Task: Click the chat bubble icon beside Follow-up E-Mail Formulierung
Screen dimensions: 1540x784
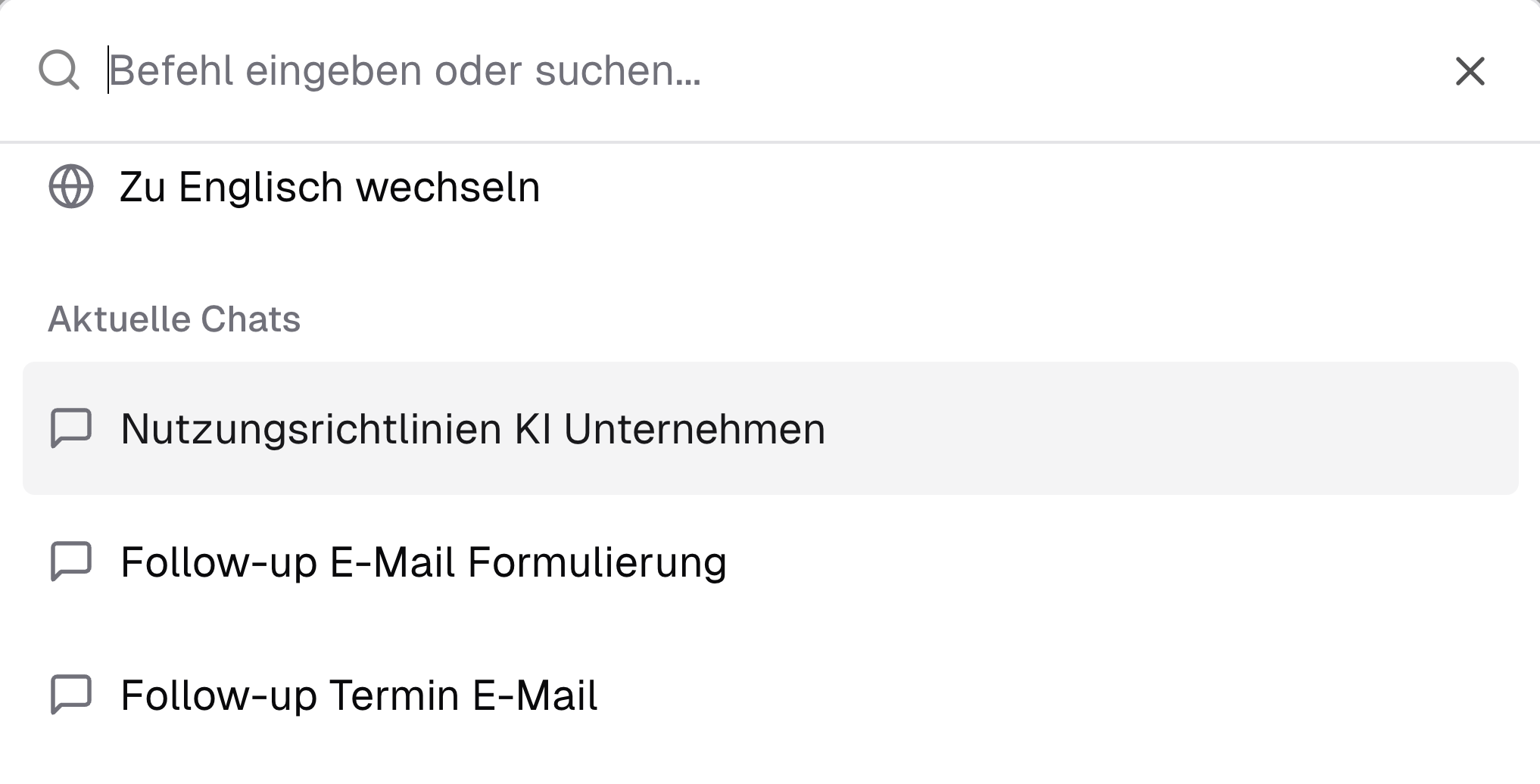Action: (x=72, y=562)
